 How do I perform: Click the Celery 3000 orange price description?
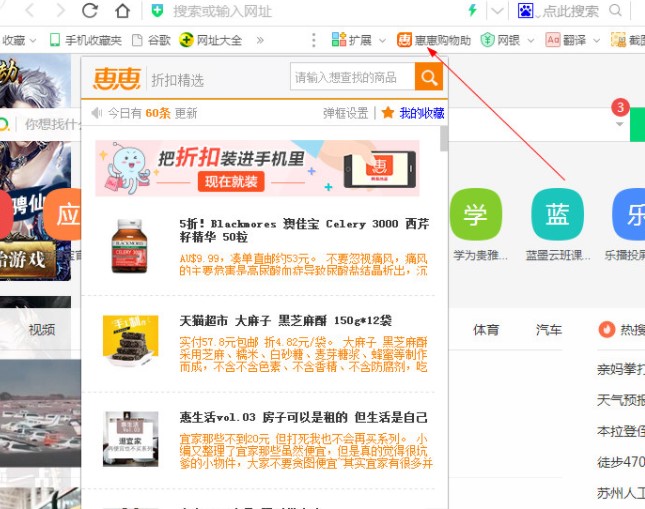(304, 265)
